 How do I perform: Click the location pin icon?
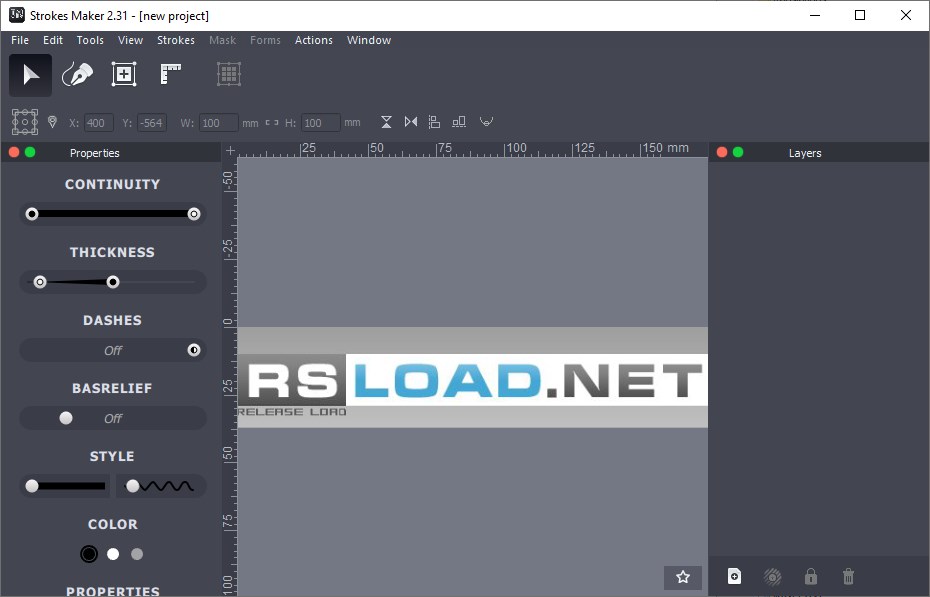(52, 122)
